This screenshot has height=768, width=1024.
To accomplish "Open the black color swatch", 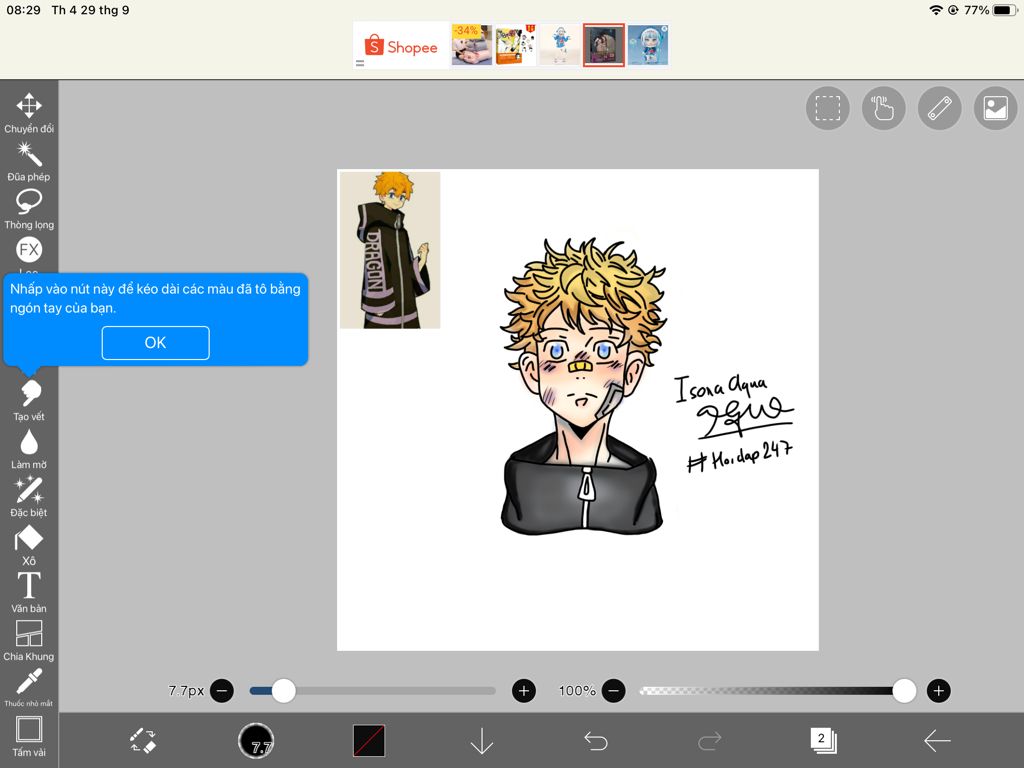I will pos(369,741).
